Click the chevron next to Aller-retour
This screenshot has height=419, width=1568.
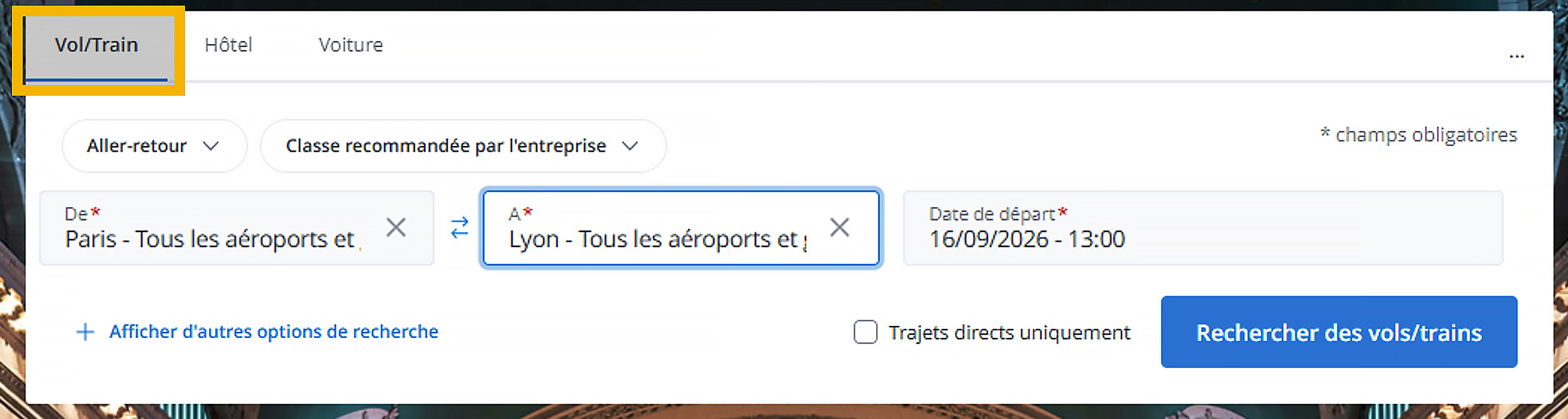[211, 146]
